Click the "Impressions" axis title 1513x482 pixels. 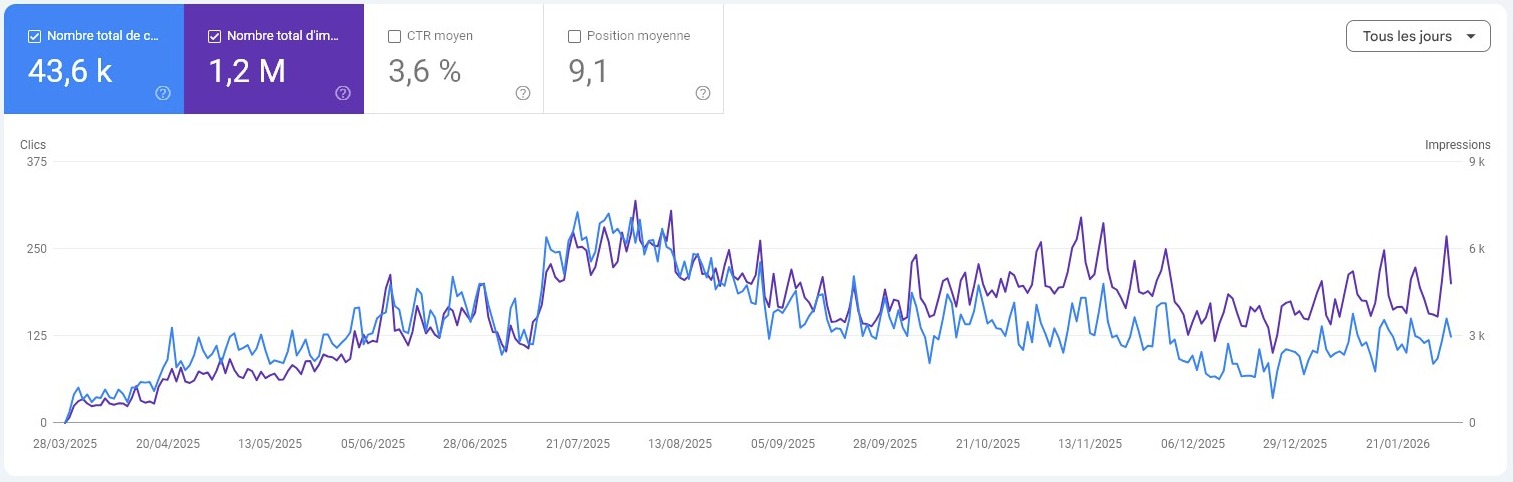[1457, 145]
